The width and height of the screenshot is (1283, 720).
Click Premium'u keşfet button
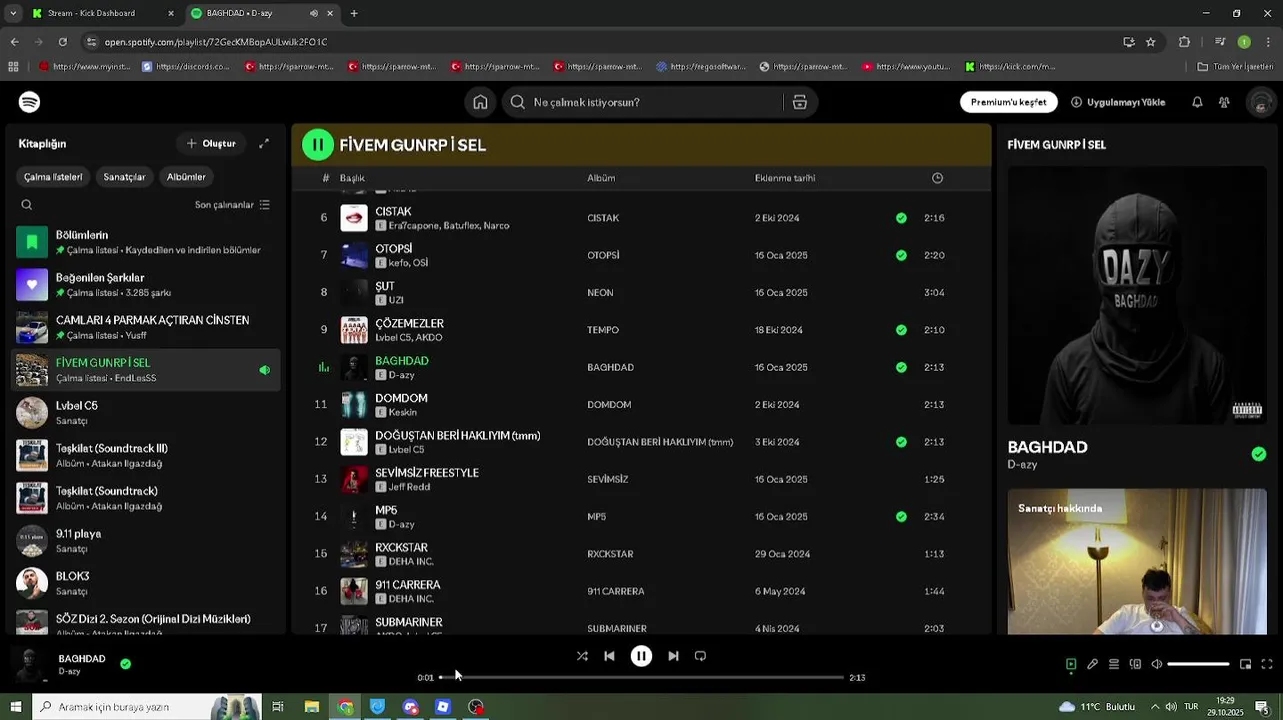coord(1008,102)
